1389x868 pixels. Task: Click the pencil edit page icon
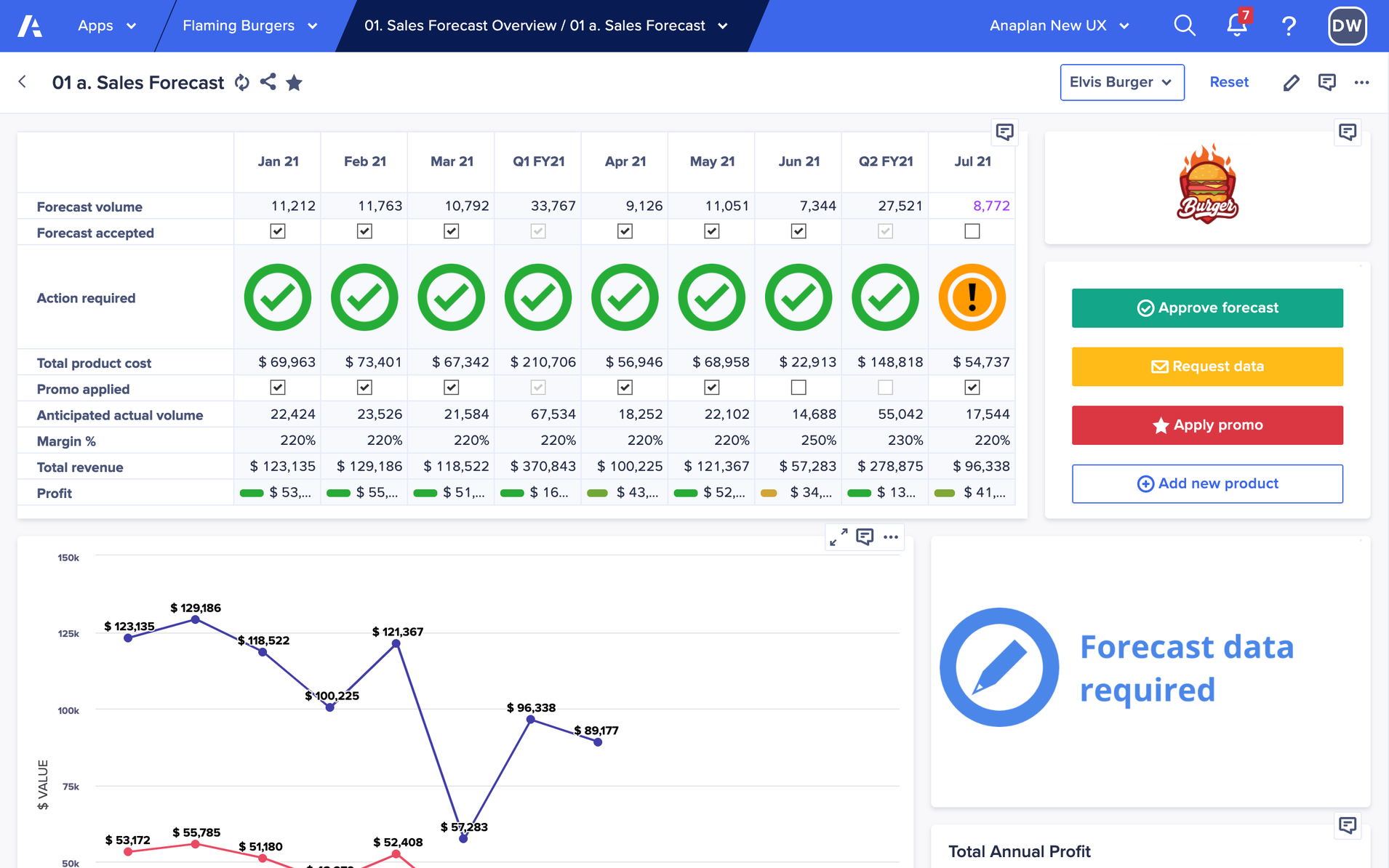coord(1291,83)
